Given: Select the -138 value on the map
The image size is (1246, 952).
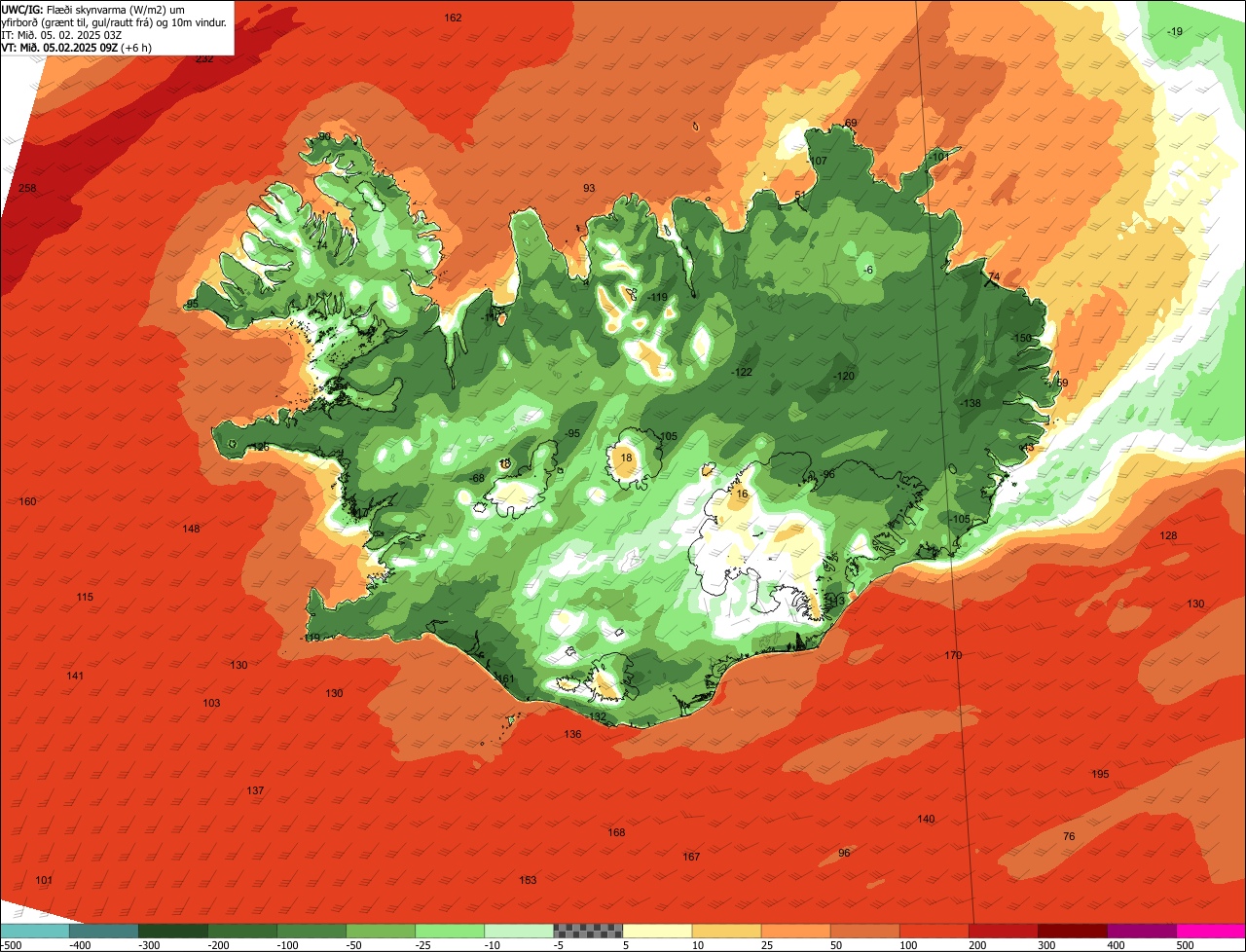Looking at the screenshot, I should (x=971, y=403).
